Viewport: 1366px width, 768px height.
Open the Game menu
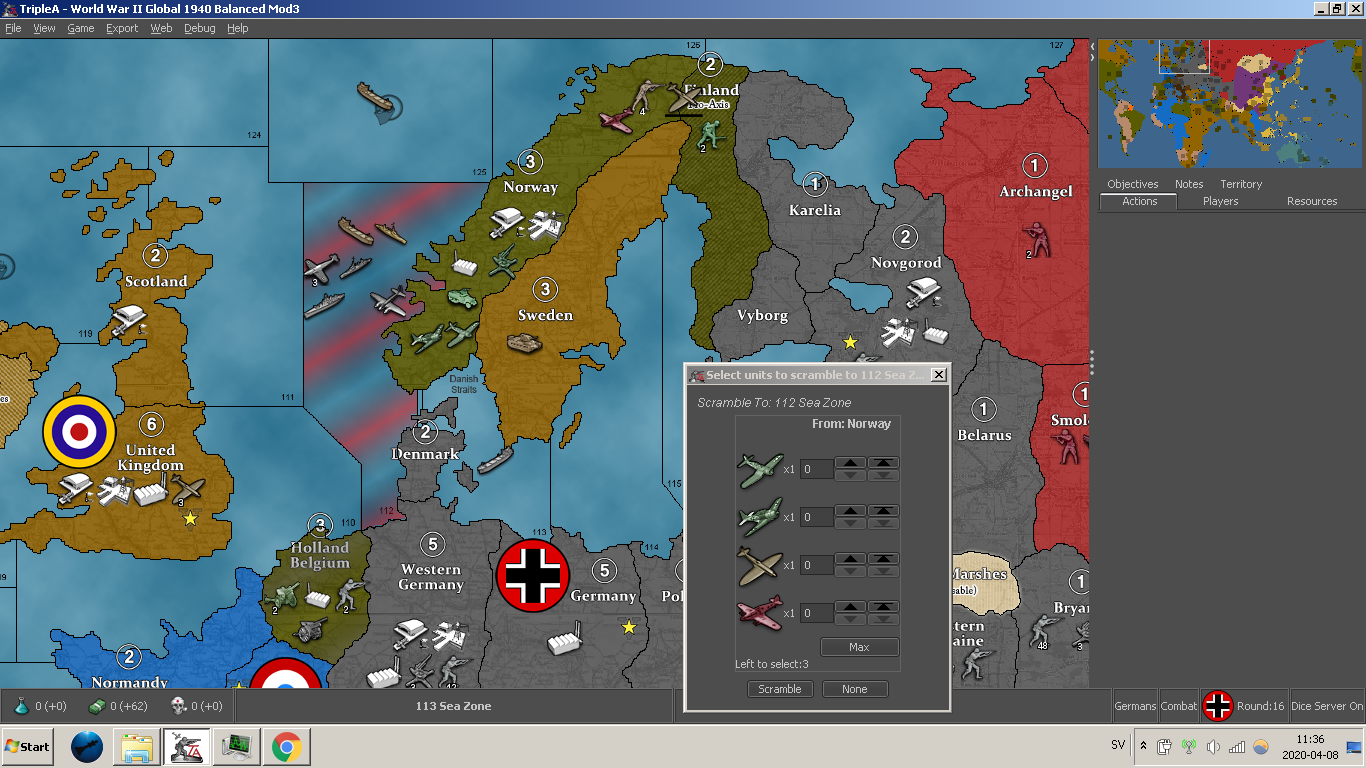[x=80, y=28]
